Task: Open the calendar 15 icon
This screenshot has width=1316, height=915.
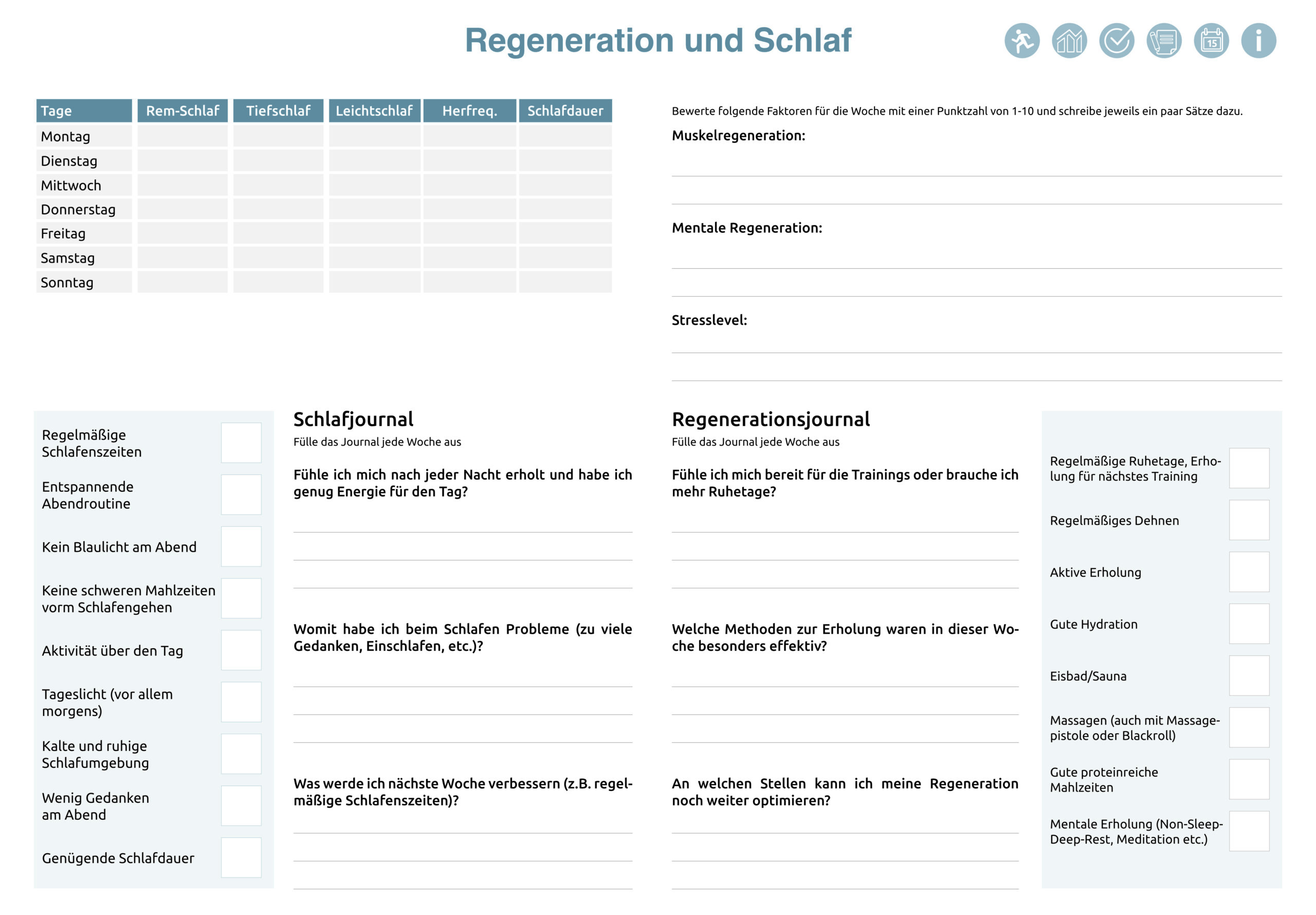Action: 1211,41
